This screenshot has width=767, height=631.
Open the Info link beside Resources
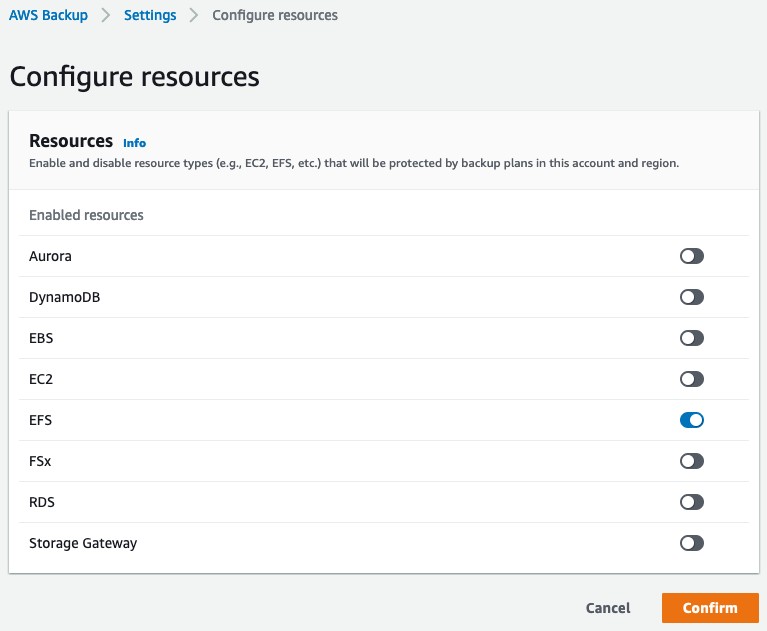coord(134,143)
